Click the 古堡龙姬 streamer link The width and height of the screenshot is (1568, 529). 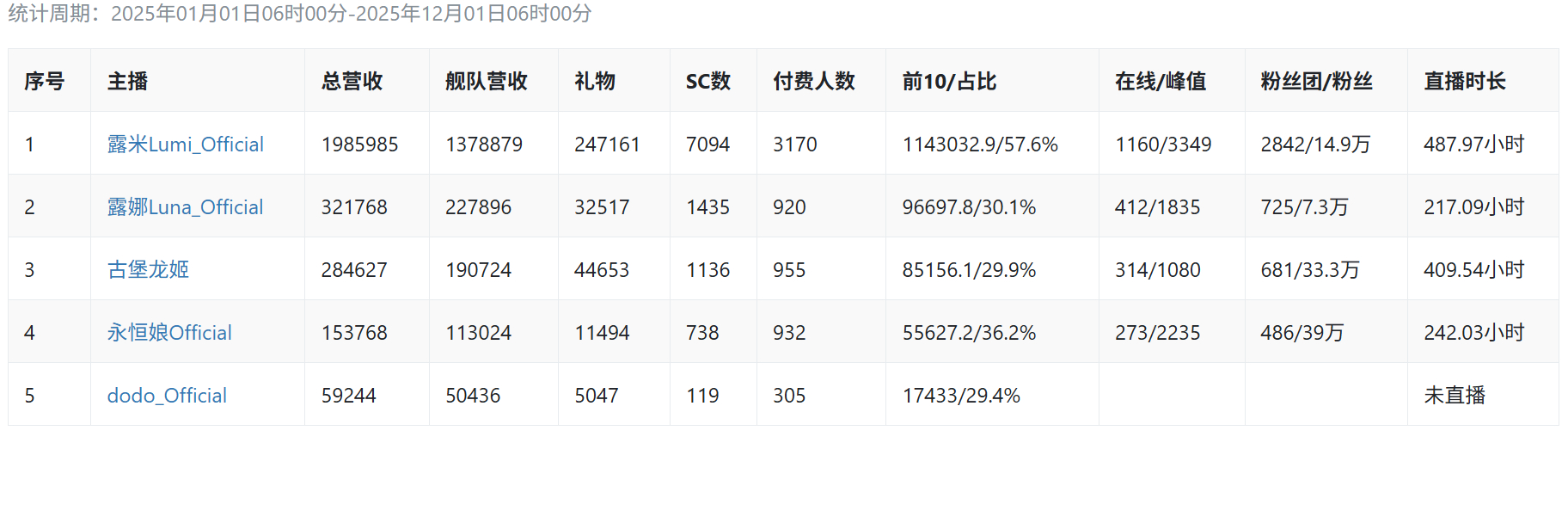pos(148,270)
